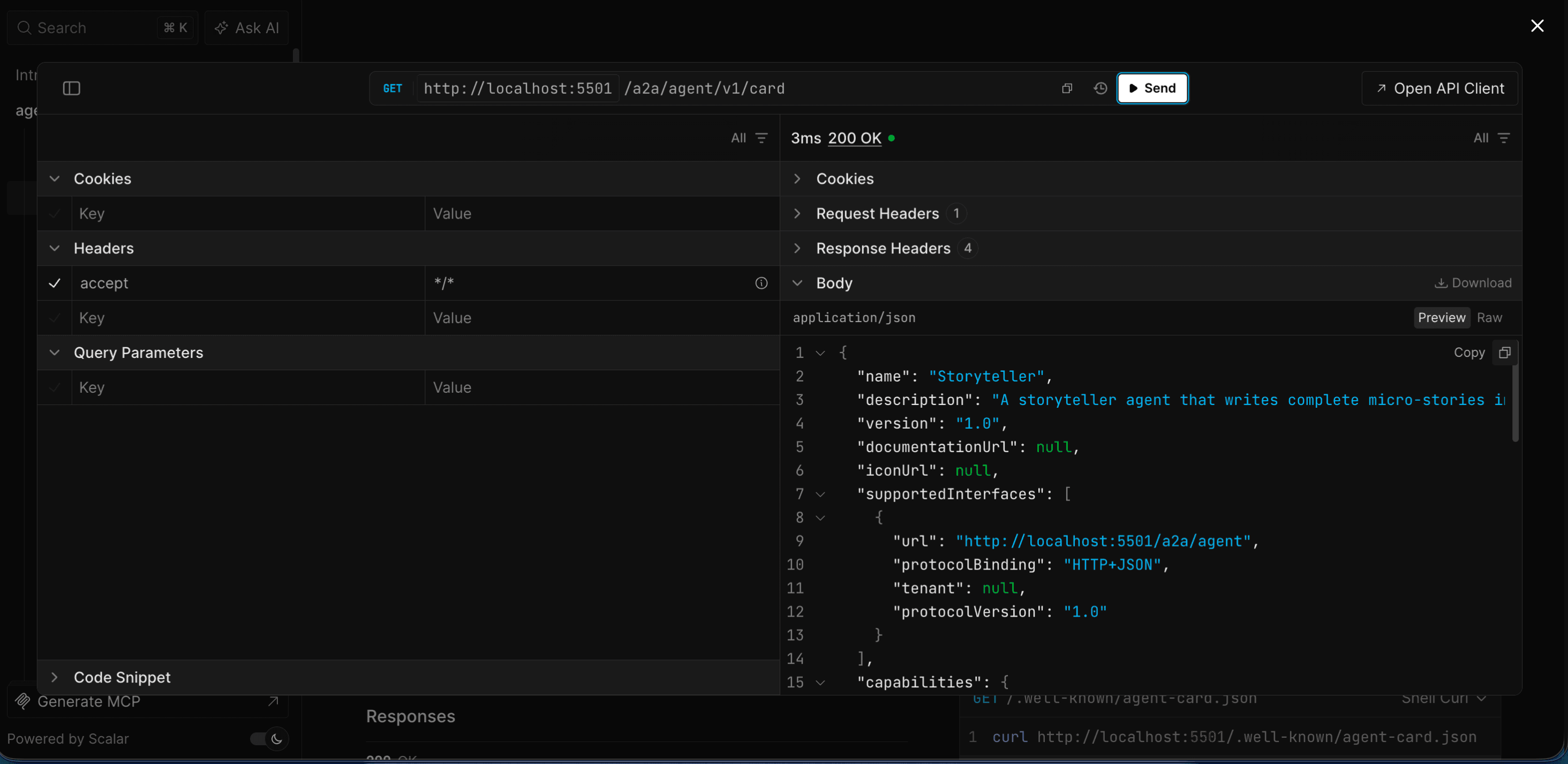Open API Client in new window
This screenshot has height=764, width=1568.
[1439, 89]
